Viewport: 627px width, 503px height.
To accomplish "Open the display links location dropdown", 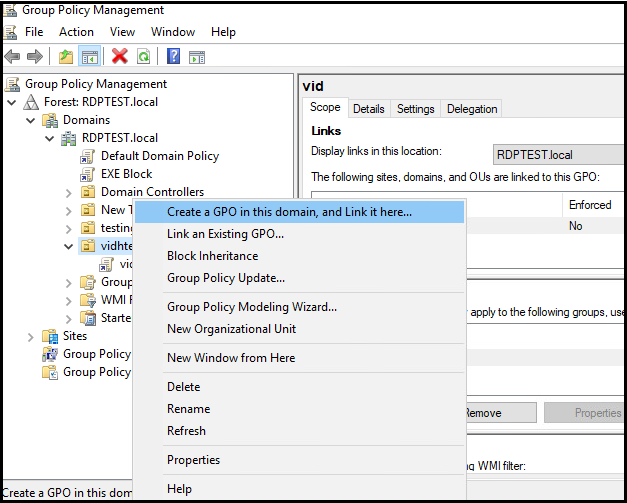I will (558, 155).
